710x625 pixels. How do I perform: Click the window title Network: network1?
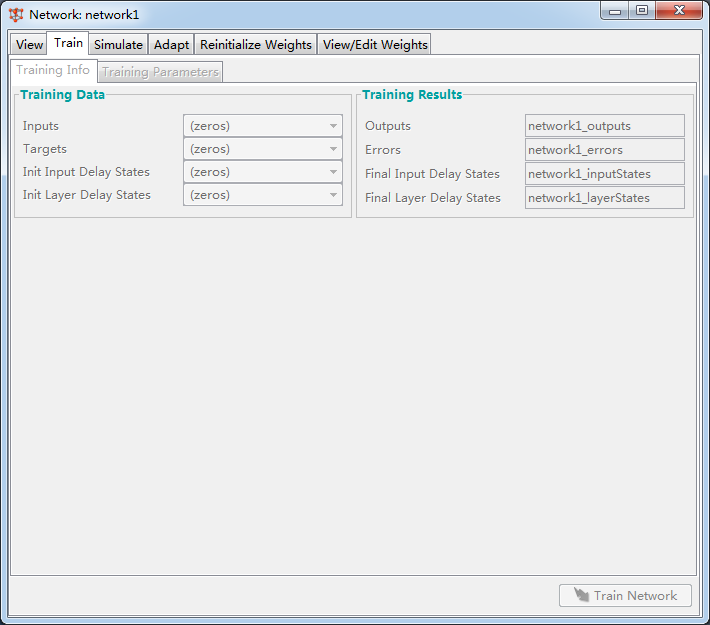(x=84, y=14)
